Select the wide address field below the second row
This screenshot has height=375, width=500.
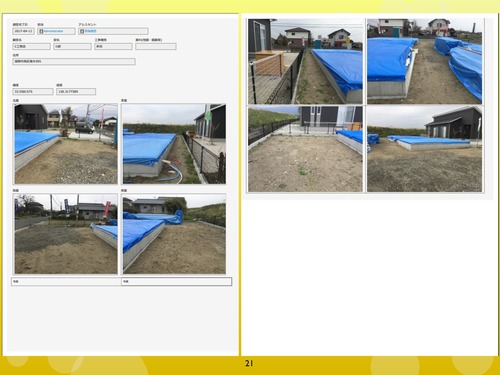click(74, 62)
